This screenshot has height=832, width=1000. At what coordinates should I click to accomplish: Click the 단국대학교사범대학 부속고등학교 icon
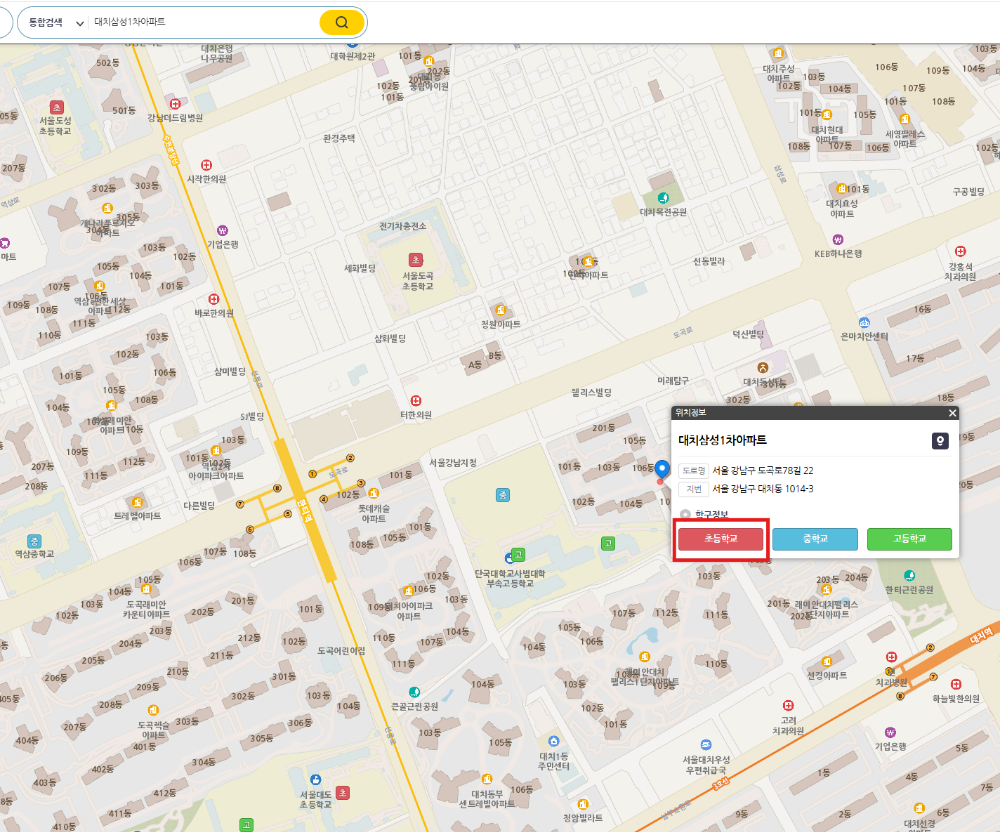pyautogui.click(x=518, y=554)
